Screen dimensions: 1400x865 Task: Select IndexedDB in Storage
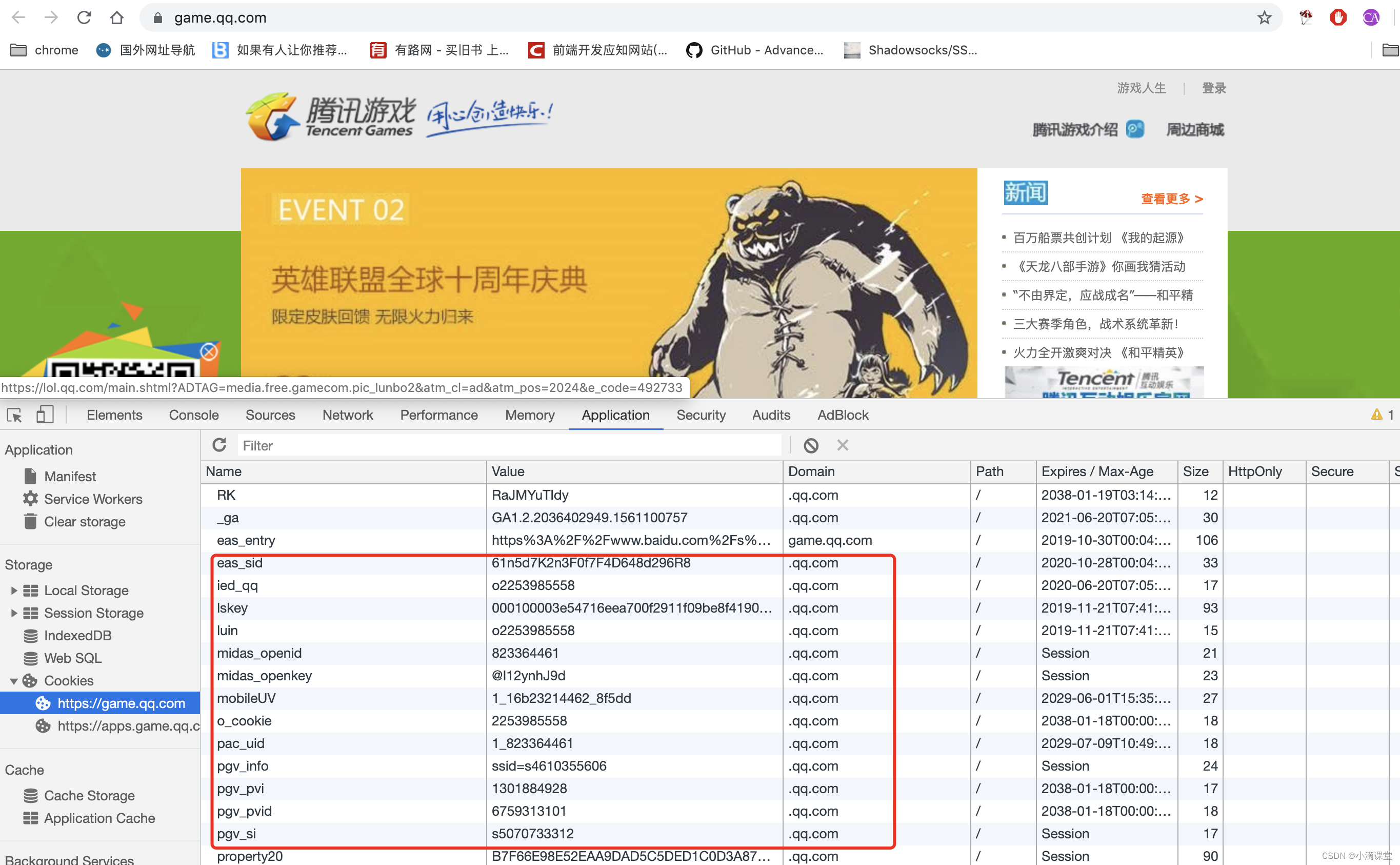pos(78,636)
